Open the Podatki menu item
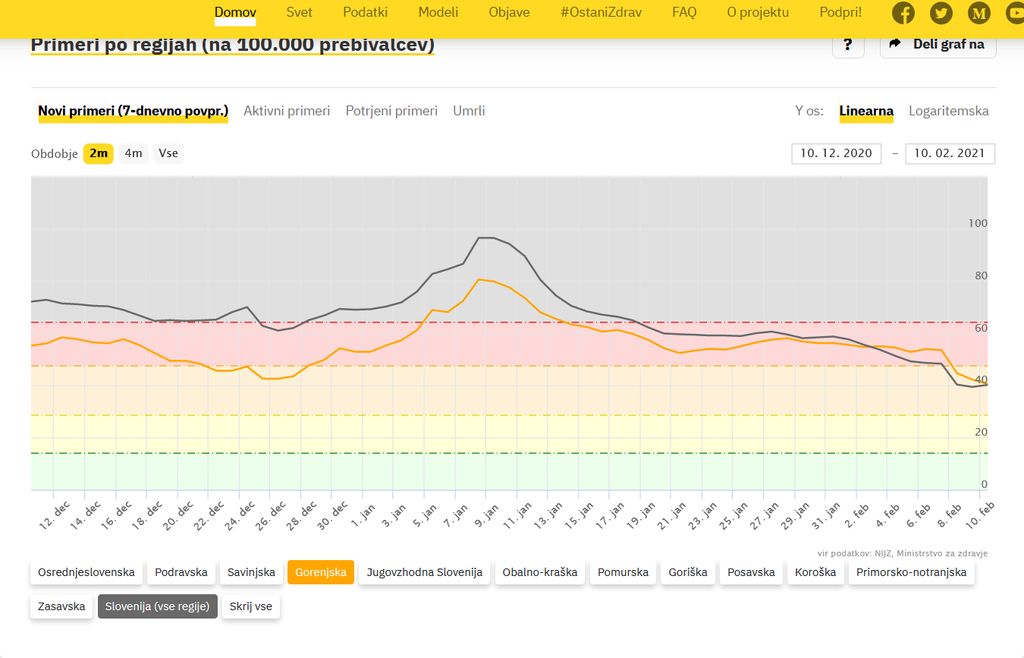Viewport: 1024px width, 658px height. click(x=365, y=12)
